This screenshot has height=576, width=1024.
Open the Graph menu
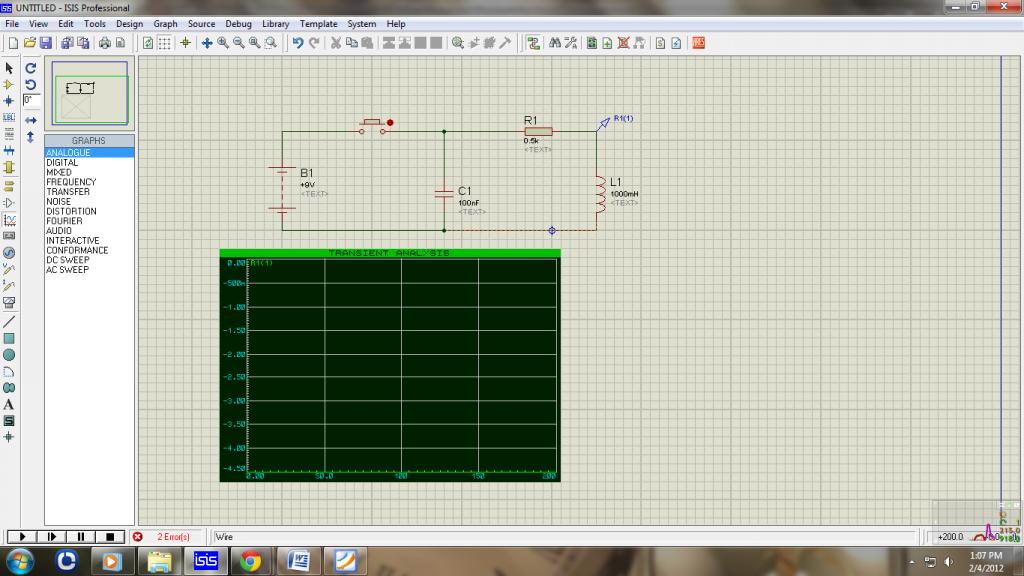click(x=165, y=24)
